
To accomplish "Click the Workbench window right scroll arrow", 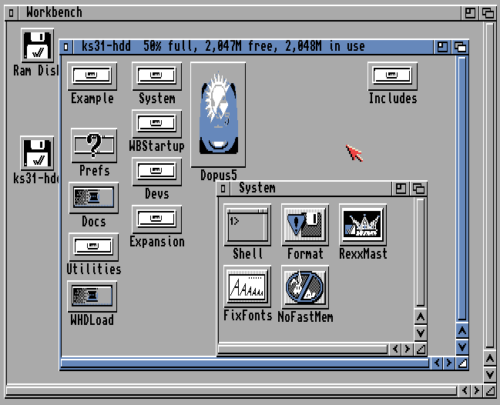I will click(x=477, y=390).
